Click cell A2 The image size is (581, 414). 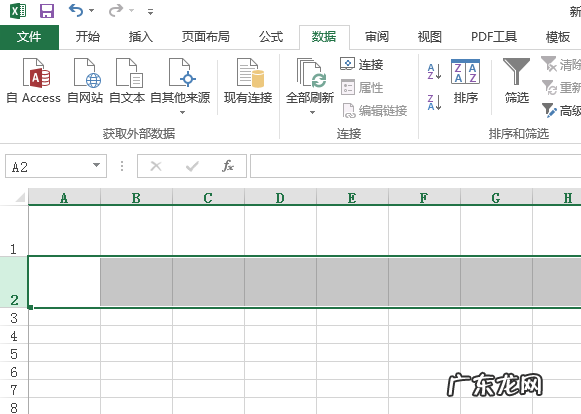(64, 282)
